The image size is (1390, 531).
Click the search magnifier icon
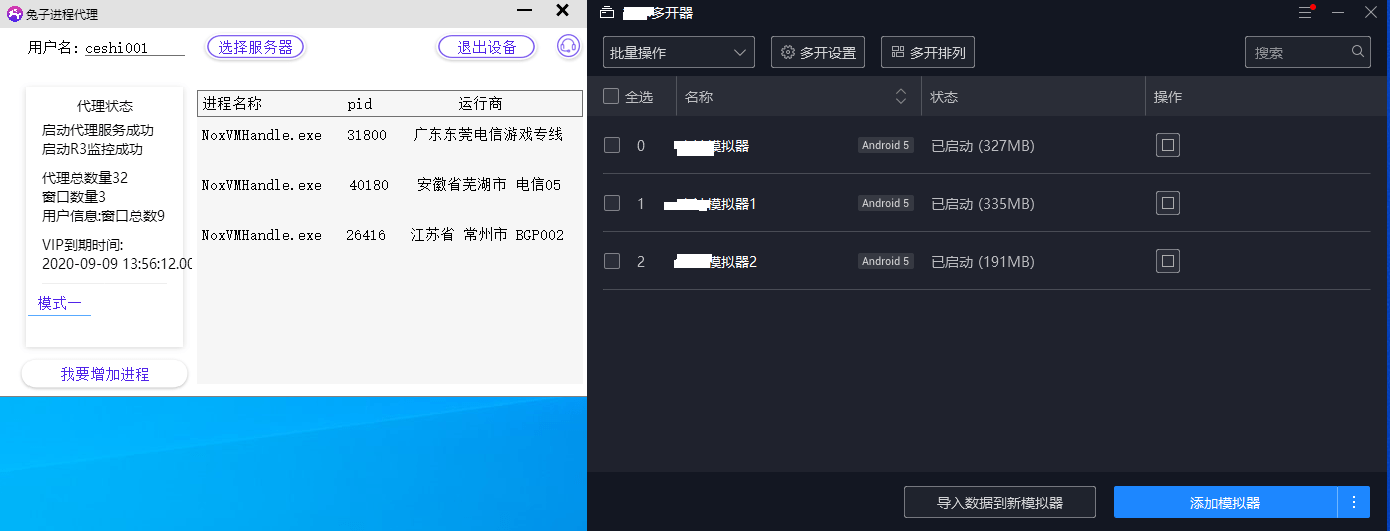(1358, 52)
